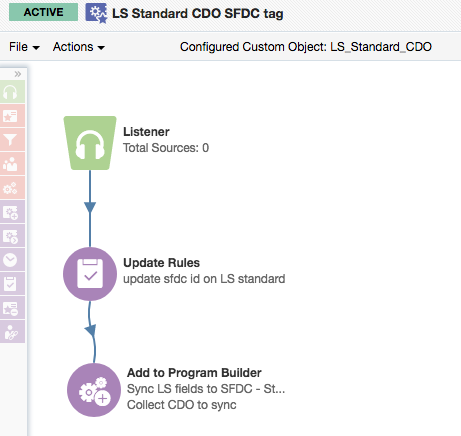Select the Add to Program Builder step circle

tap(94, 390)
